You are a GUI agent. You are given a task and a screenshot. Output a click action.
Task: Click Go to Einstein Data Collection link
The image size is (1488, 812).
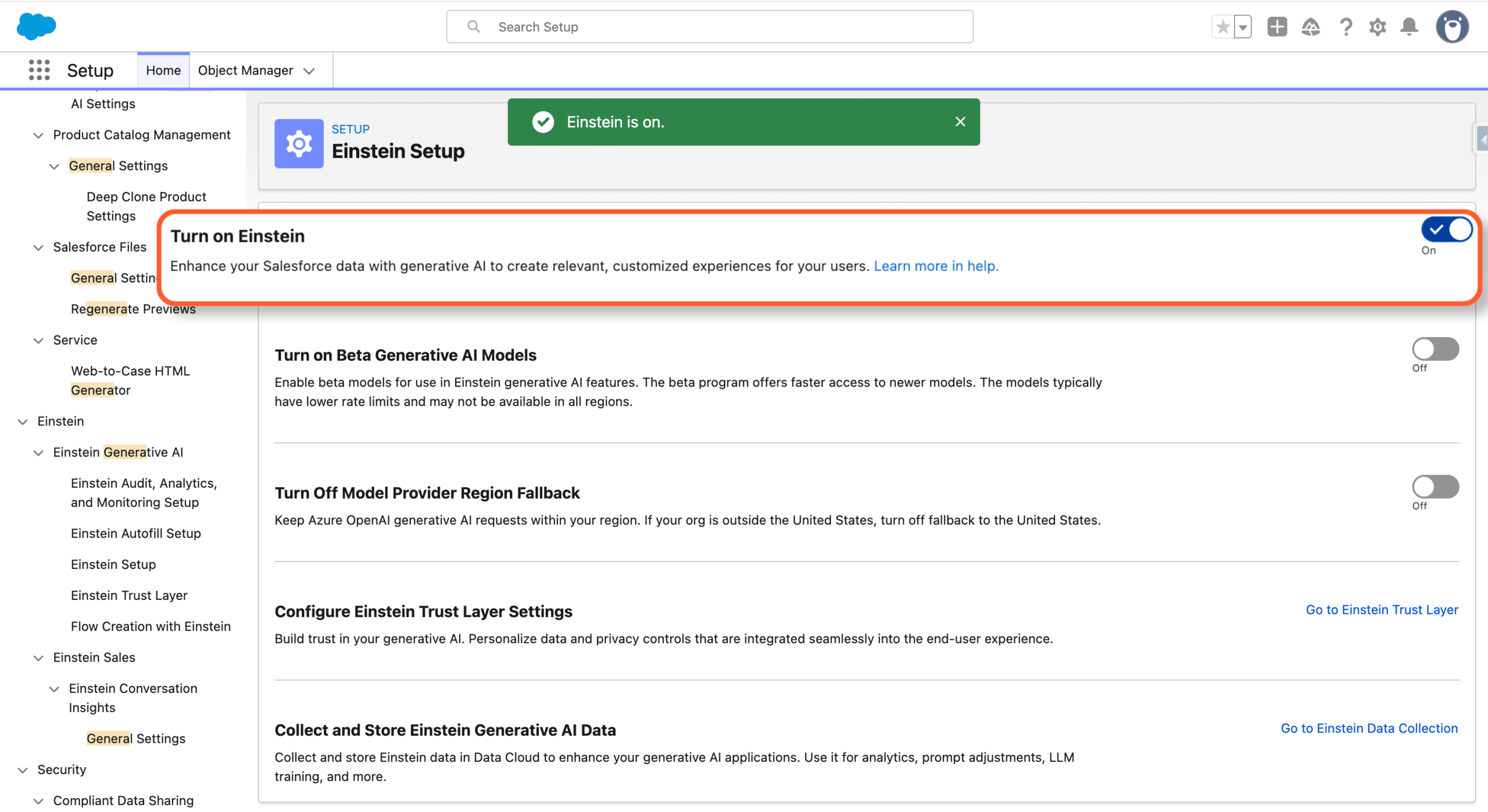pos(1369,728)
